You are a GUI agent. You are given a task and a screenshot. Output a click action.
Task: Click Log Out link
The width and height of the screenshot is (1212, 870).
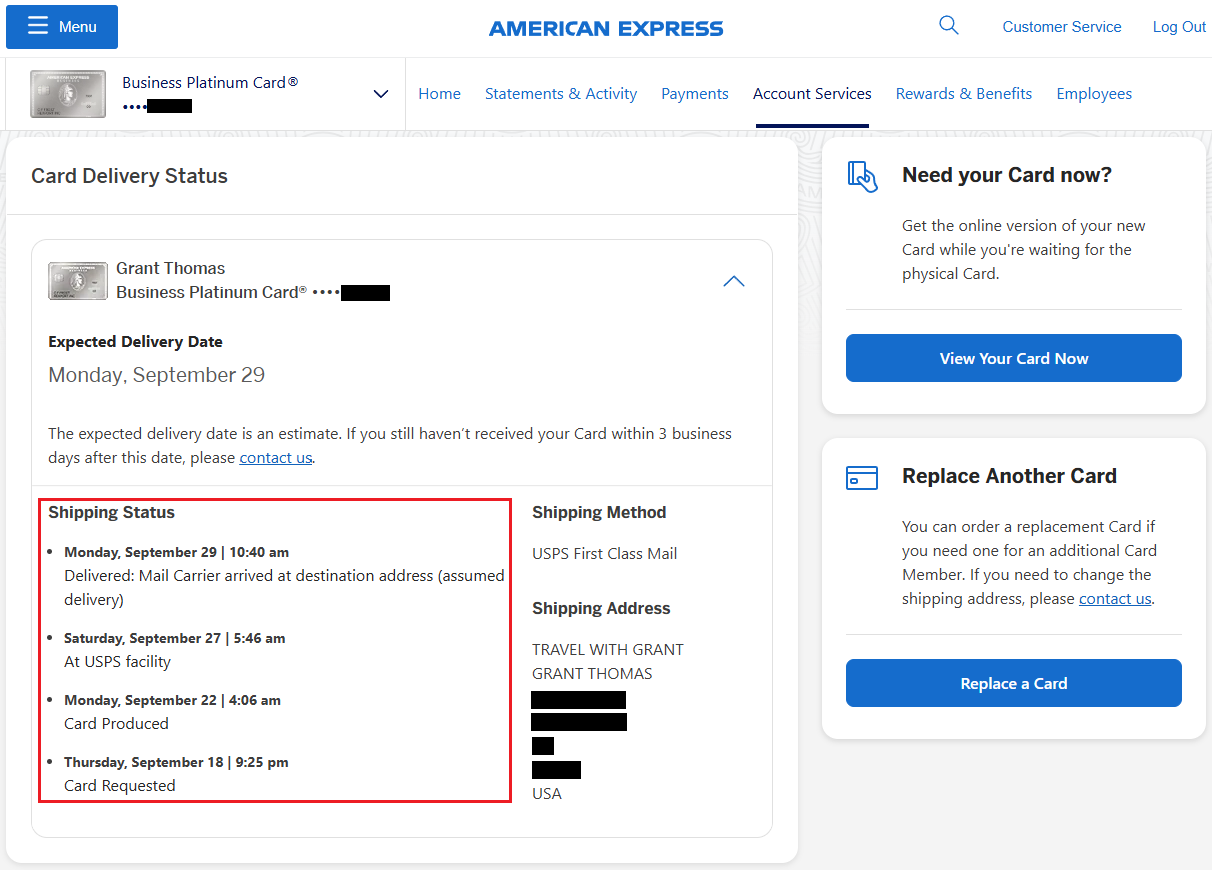tap(1179, 27)
